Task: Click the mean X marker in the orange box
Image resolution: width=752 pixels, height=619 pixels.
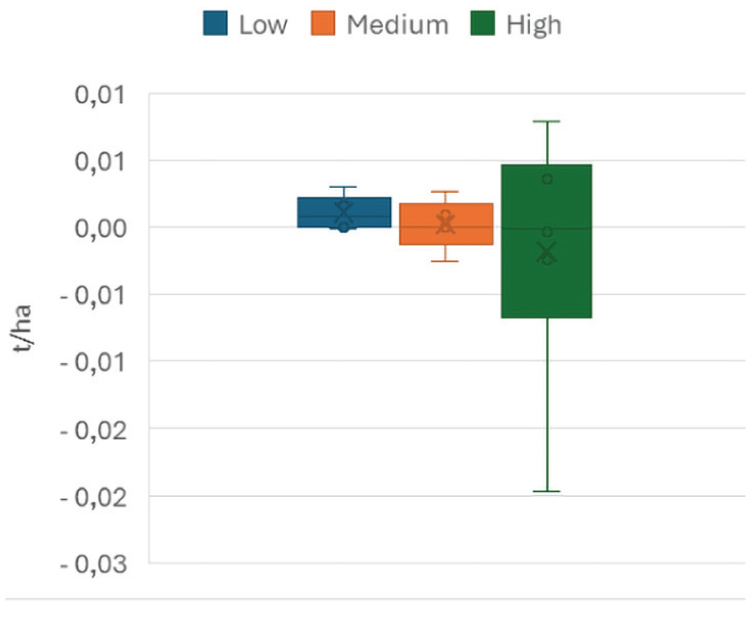Action: [445, 224]
